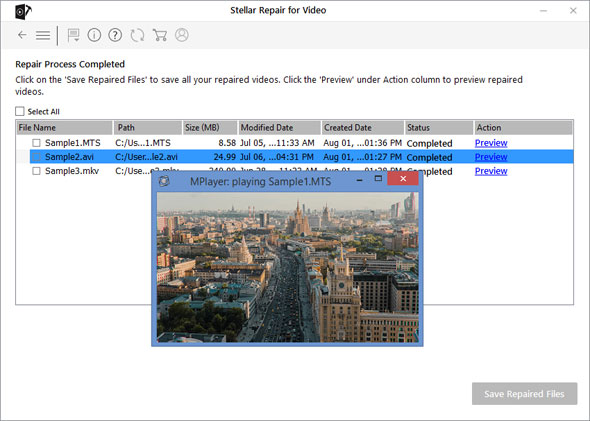Image resolution: width=590 pixels, height=421 pixels.
Task: Check the Sample3.mkv checkbox
Action: click(36, 171)
